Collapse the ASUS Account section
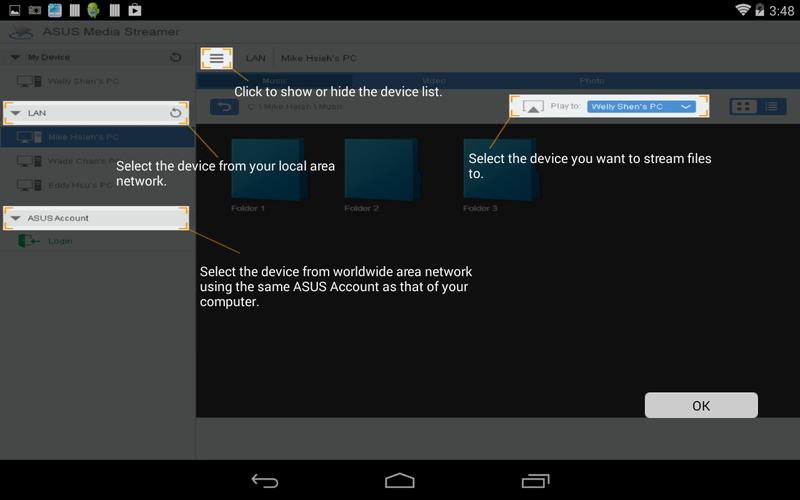This screenshot has width=800, height=500. click(15, 218)
